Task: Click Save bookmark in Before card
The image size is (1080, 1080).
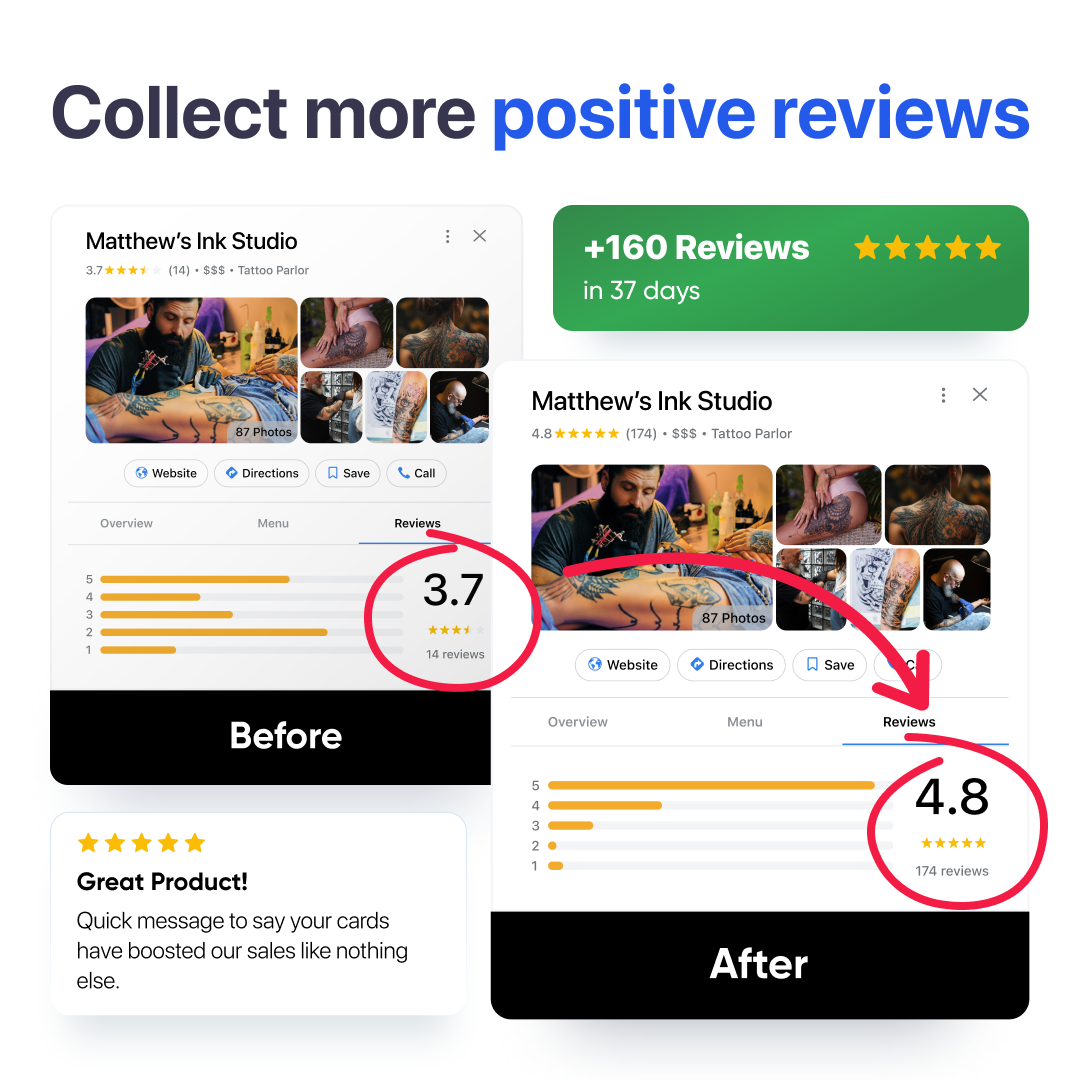Action: tap(348, 473)
